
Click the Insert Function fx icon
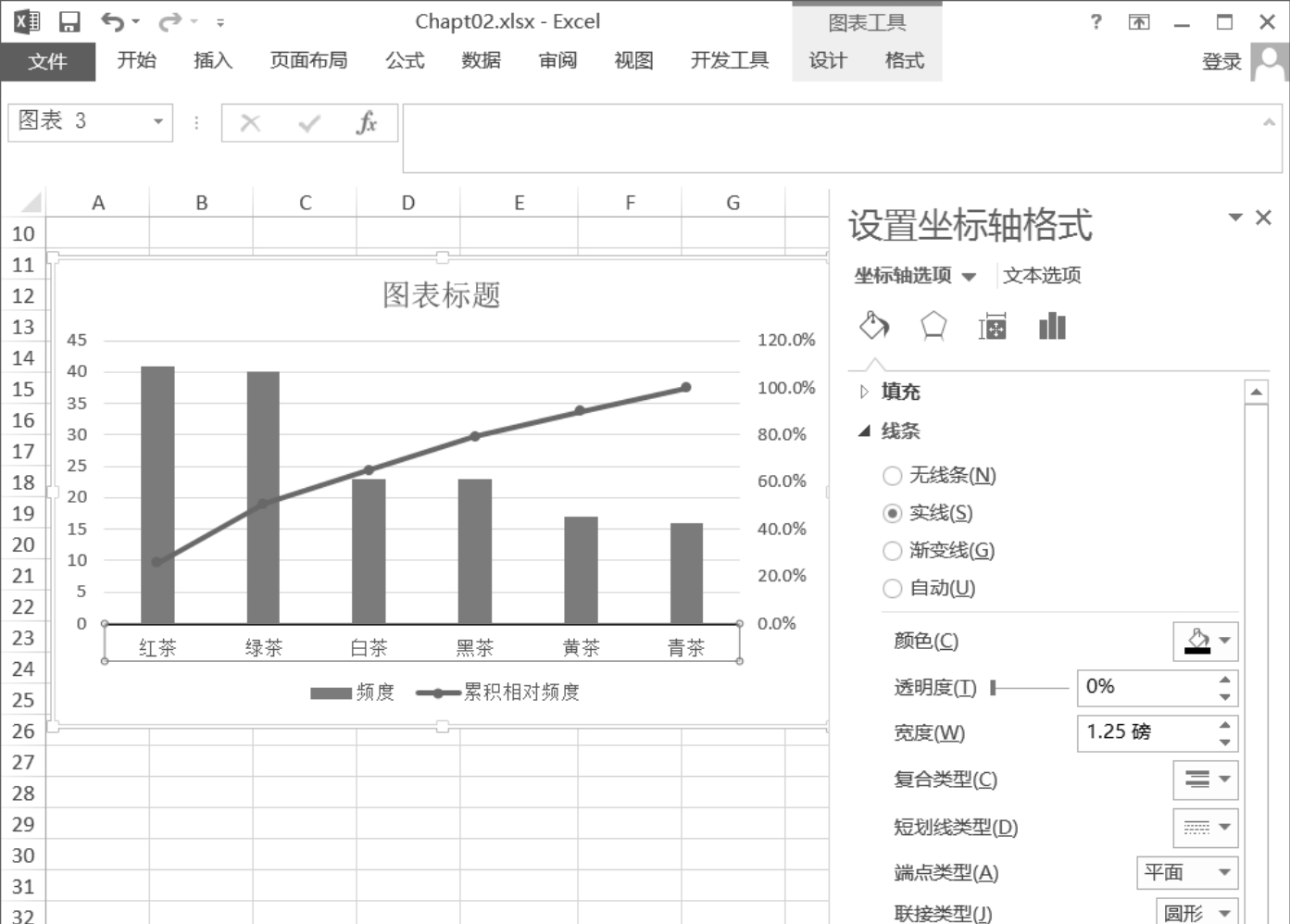pos(367,122)
